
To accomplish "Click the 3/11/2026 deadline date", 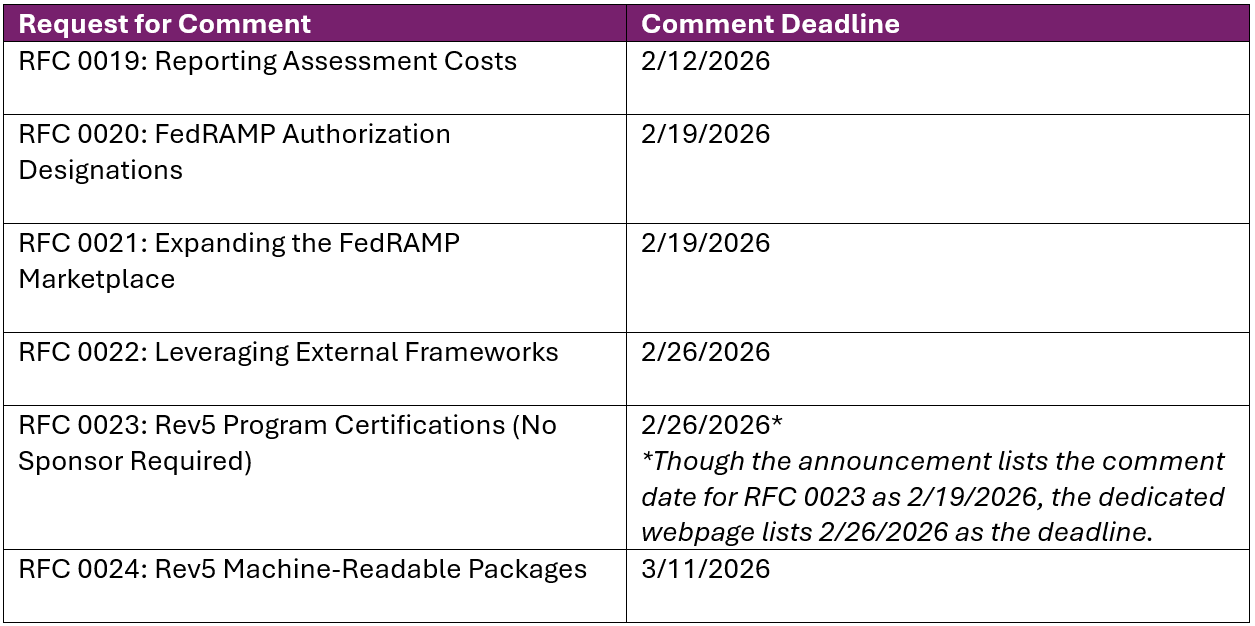I will 705,569.
